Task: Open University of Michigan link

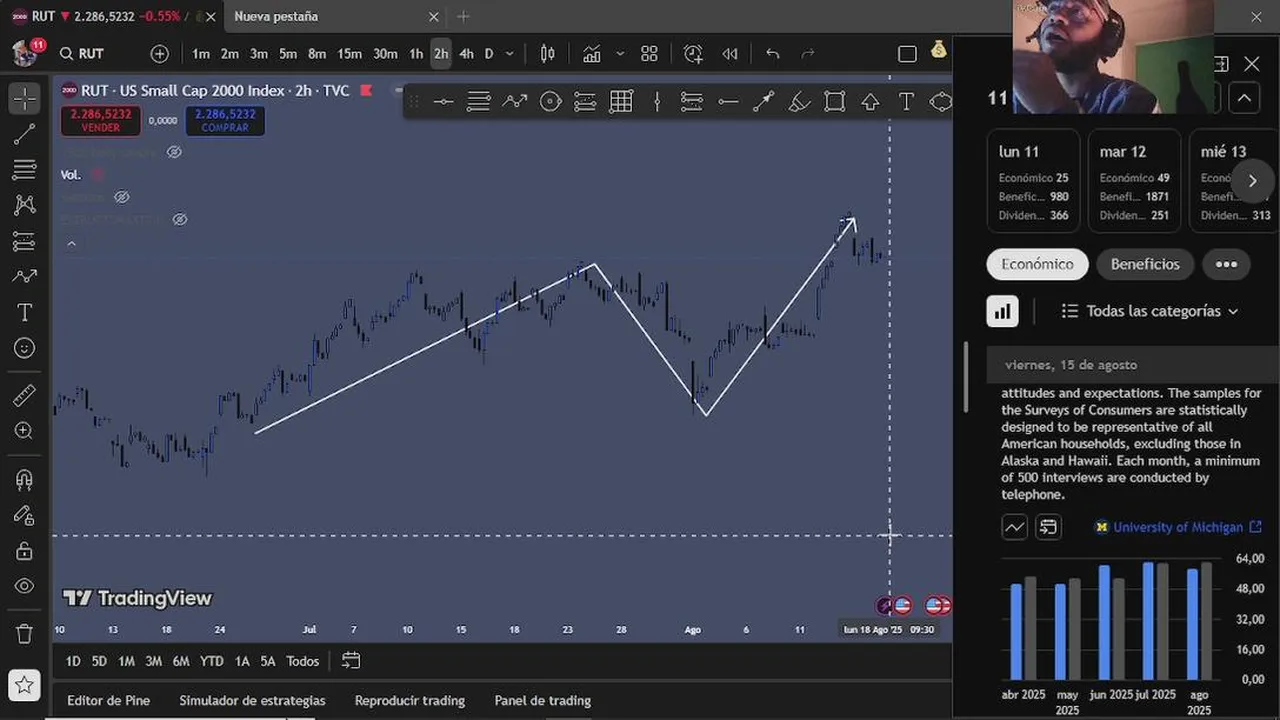Action: 1179,527
